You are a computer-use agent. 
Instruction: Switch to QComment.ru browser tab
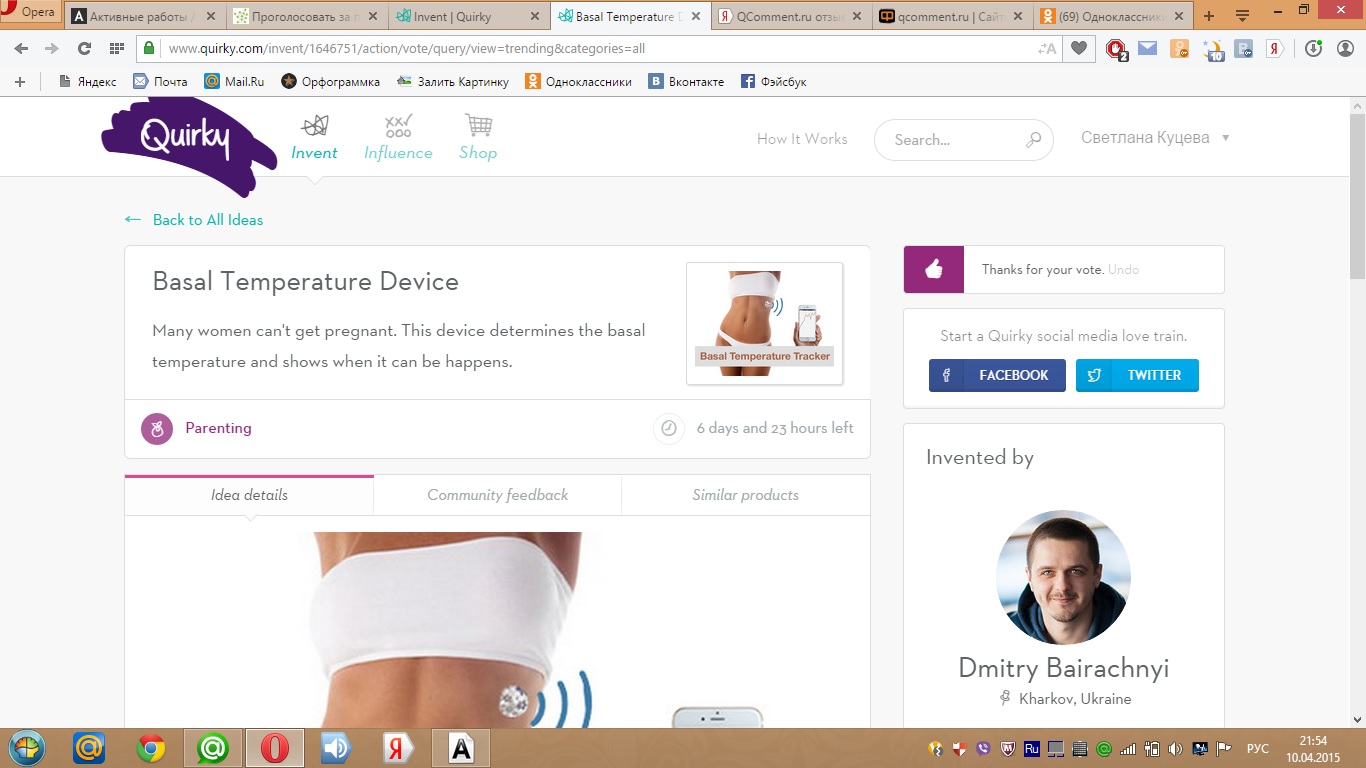pos(790,16)
